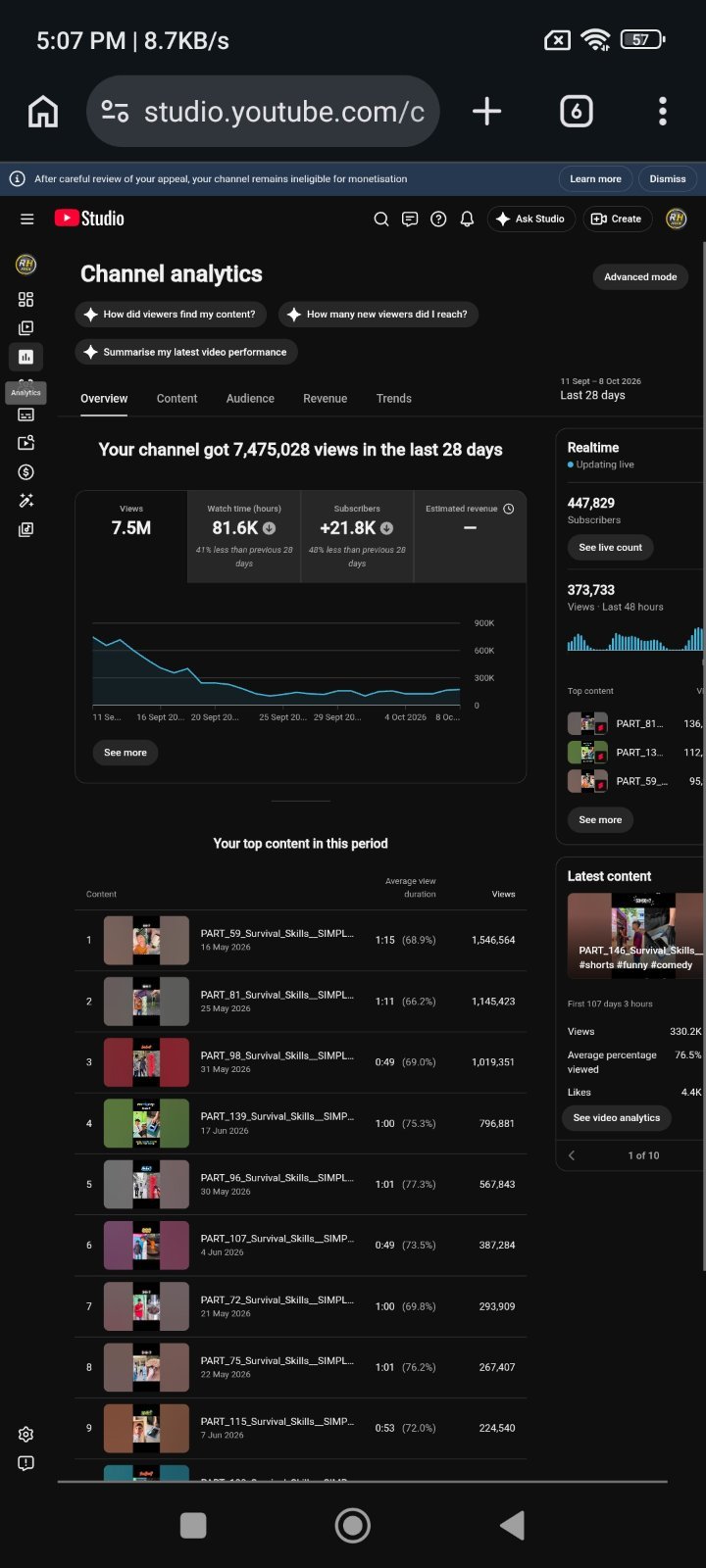The image size is (706, 1568).
Task: Select the Estimated revenue metric card
Action: coord(470,537)
